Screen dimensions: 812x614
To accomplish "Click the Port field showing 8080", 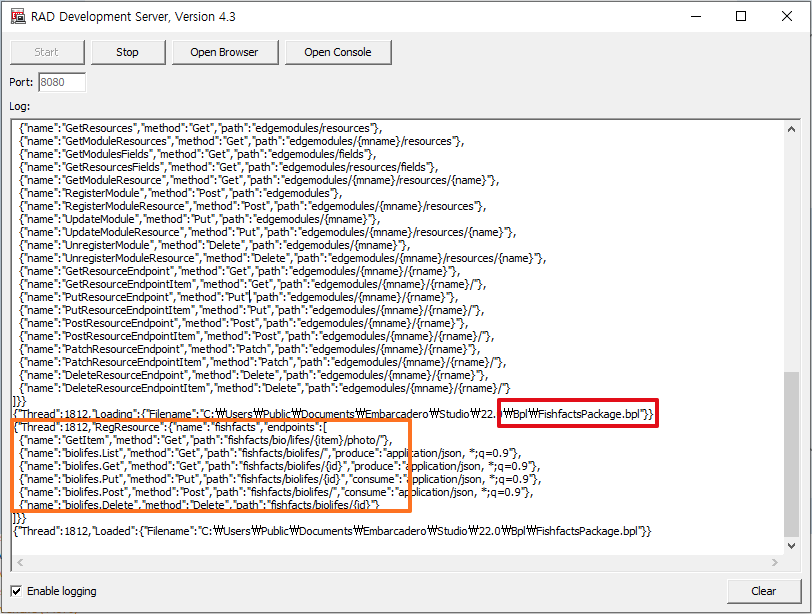I will pos(62,82).
